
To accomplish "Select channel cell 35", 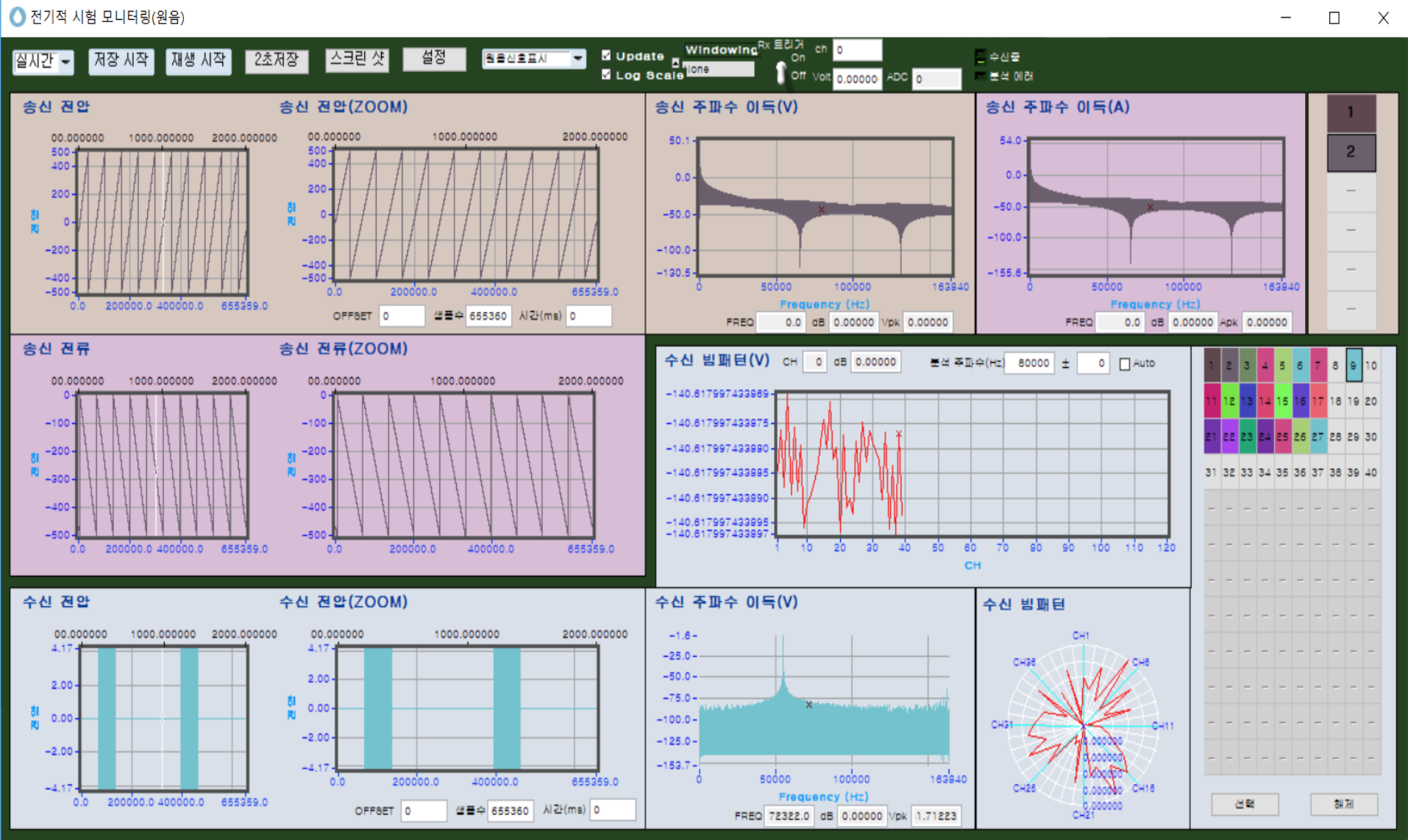I will (1283, 472).
